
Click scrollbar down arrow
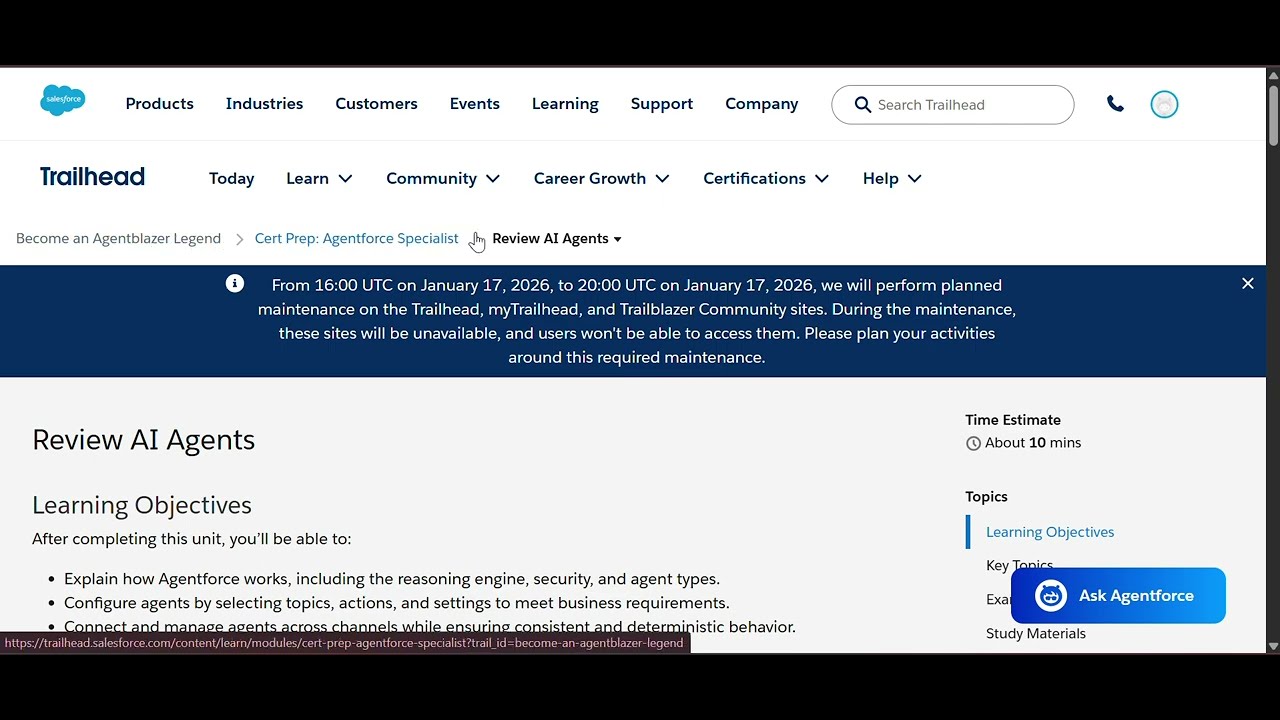[1273, 646]
